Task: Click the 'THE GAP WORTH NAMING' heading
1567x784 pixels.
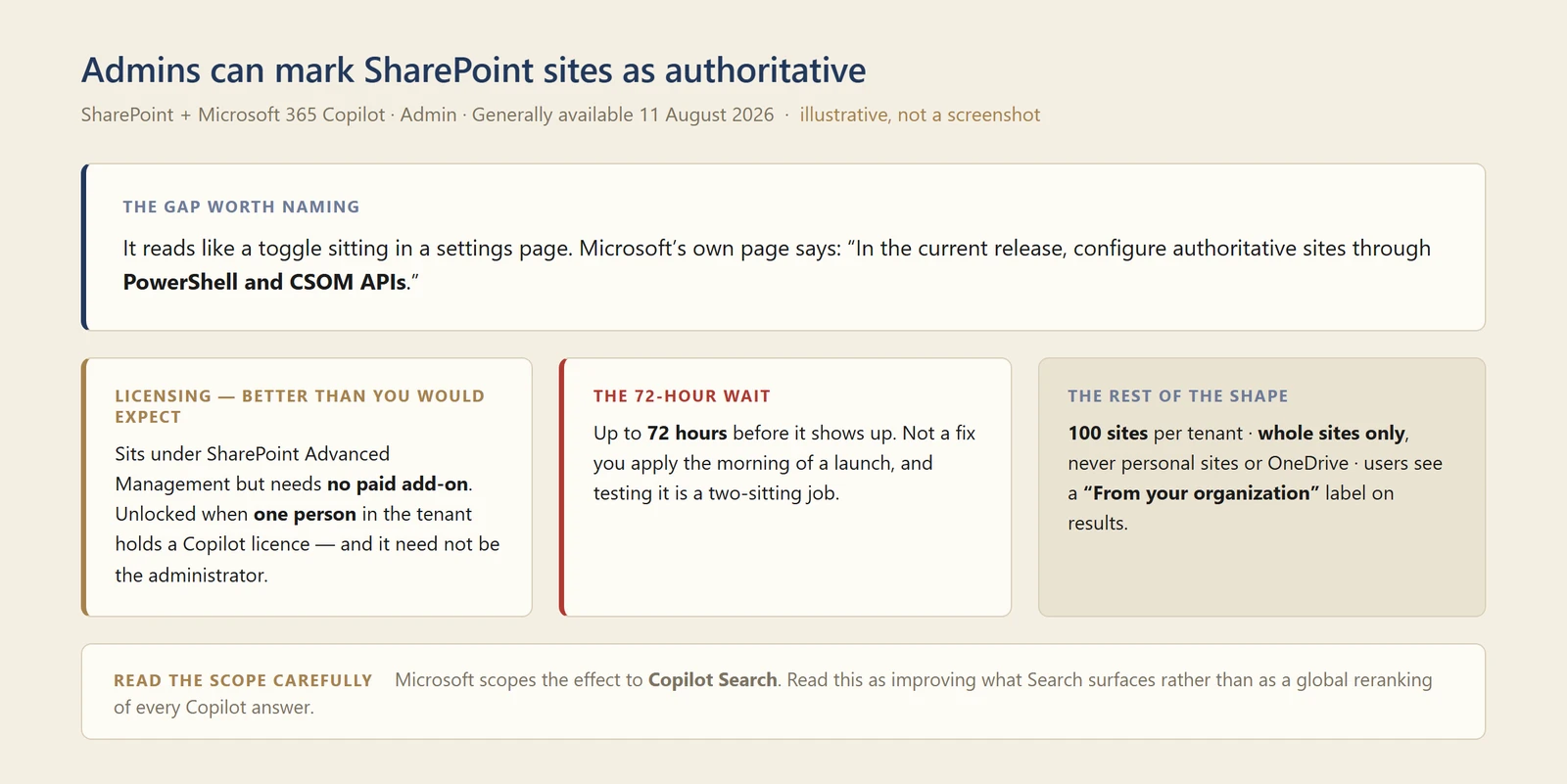Action: pyautogui.click(x=241, y=207)
